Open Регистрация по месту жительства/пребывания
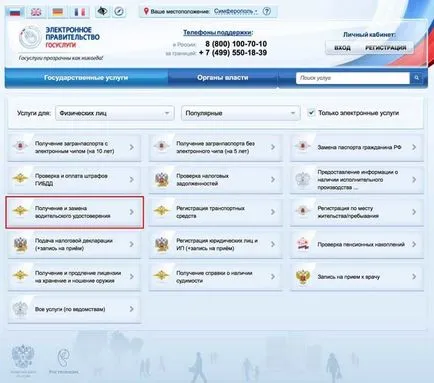The image size is (434, 383). (x=357, y=212)
